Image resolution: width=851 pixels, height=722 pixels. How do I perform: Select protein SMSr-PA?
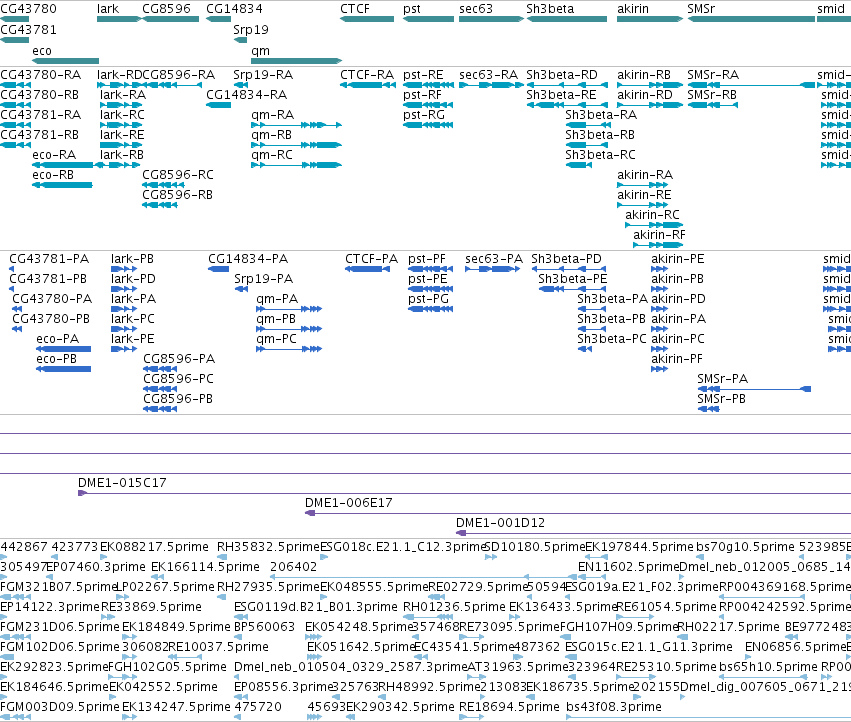[722, 379]
